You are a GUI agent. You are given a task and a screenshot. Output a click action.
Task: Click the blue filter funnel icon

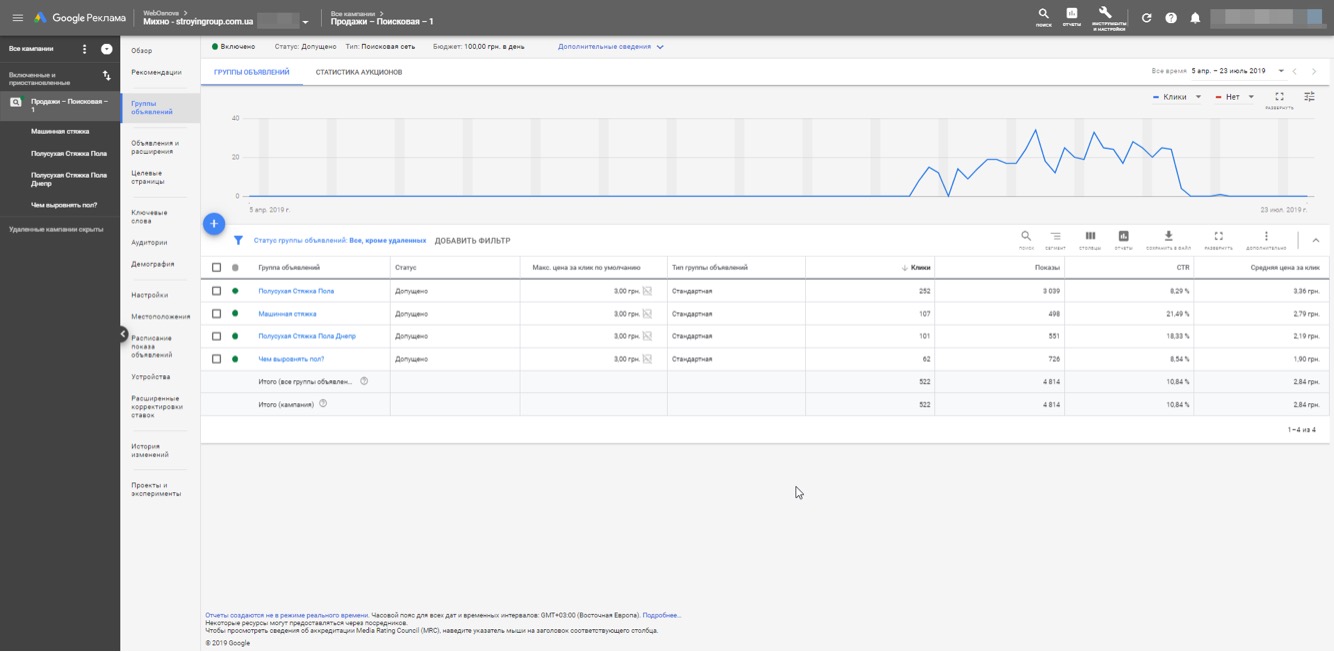click(x=238, y=241)
